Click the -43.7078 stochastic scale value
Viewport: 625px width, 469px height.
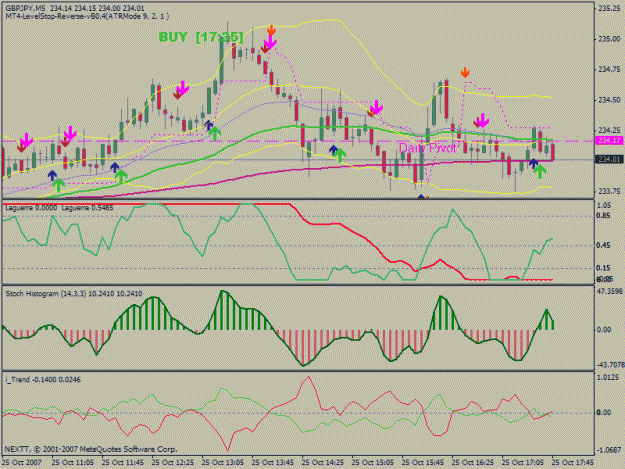point(610,365)
